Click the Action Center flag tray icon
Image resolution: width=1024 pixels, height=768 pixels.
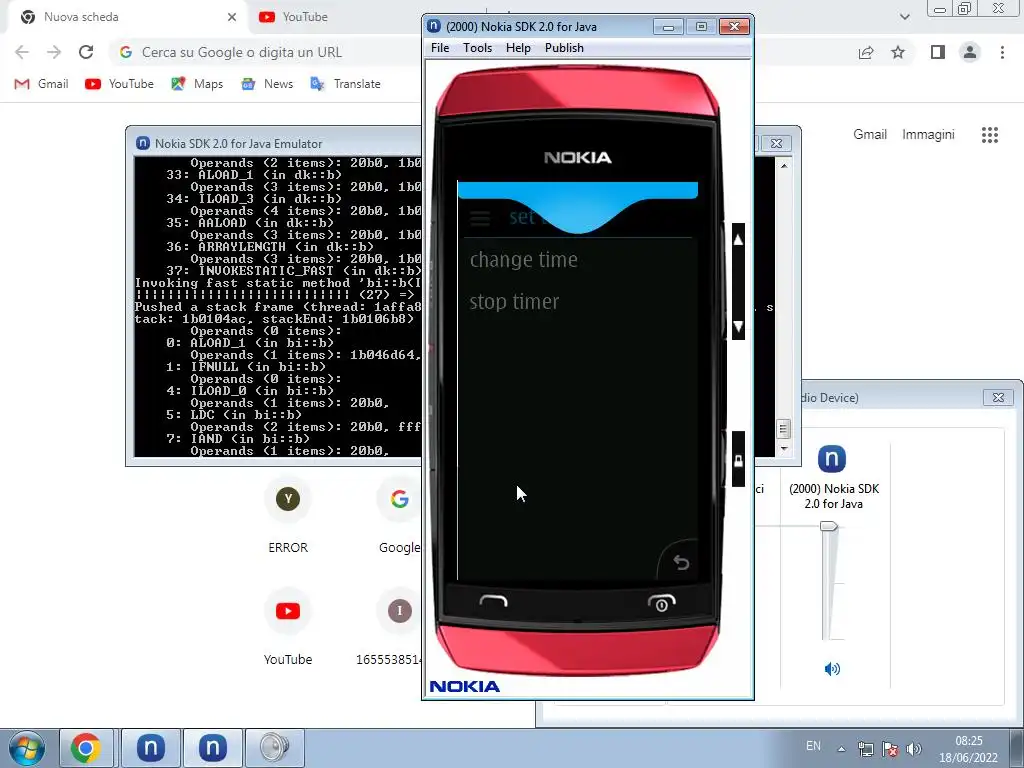889,749
